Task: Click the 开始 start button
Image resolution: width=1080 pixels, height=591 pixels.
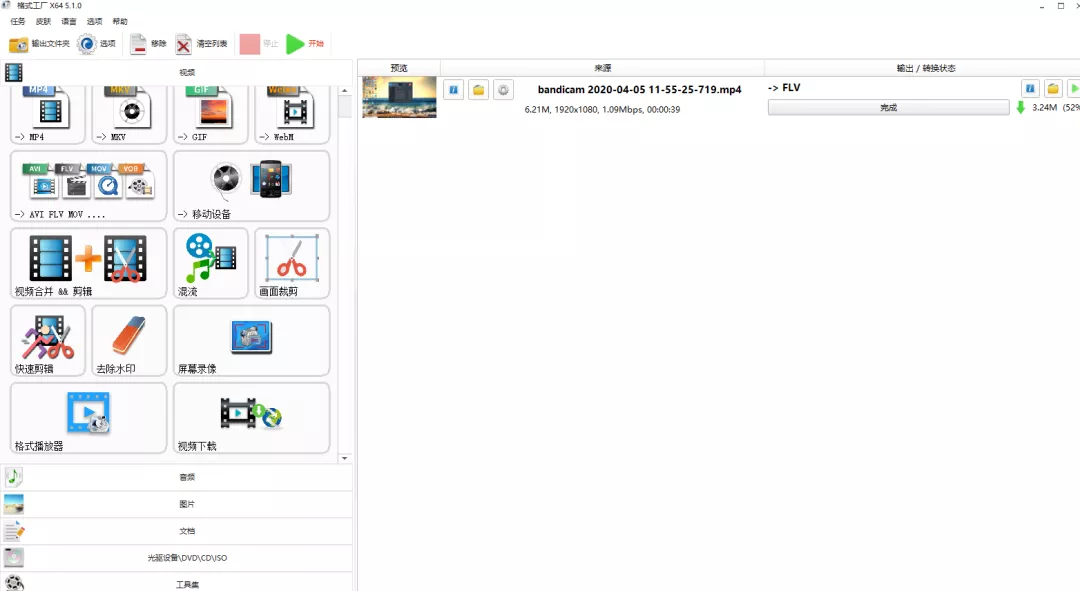Action: click(305, 43)
